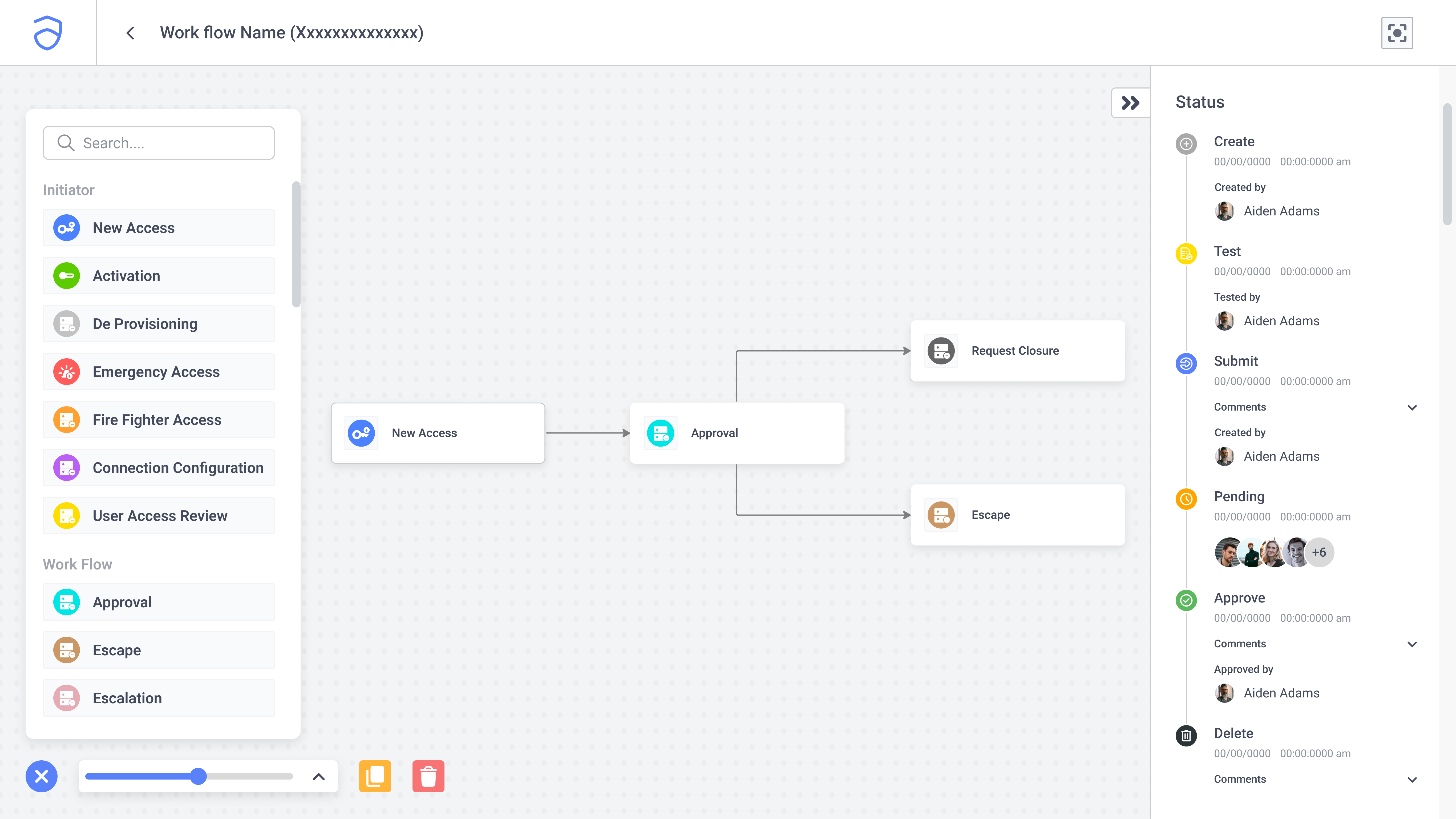Click the orange copy button
1456x819 pixels.
point(375,777)
